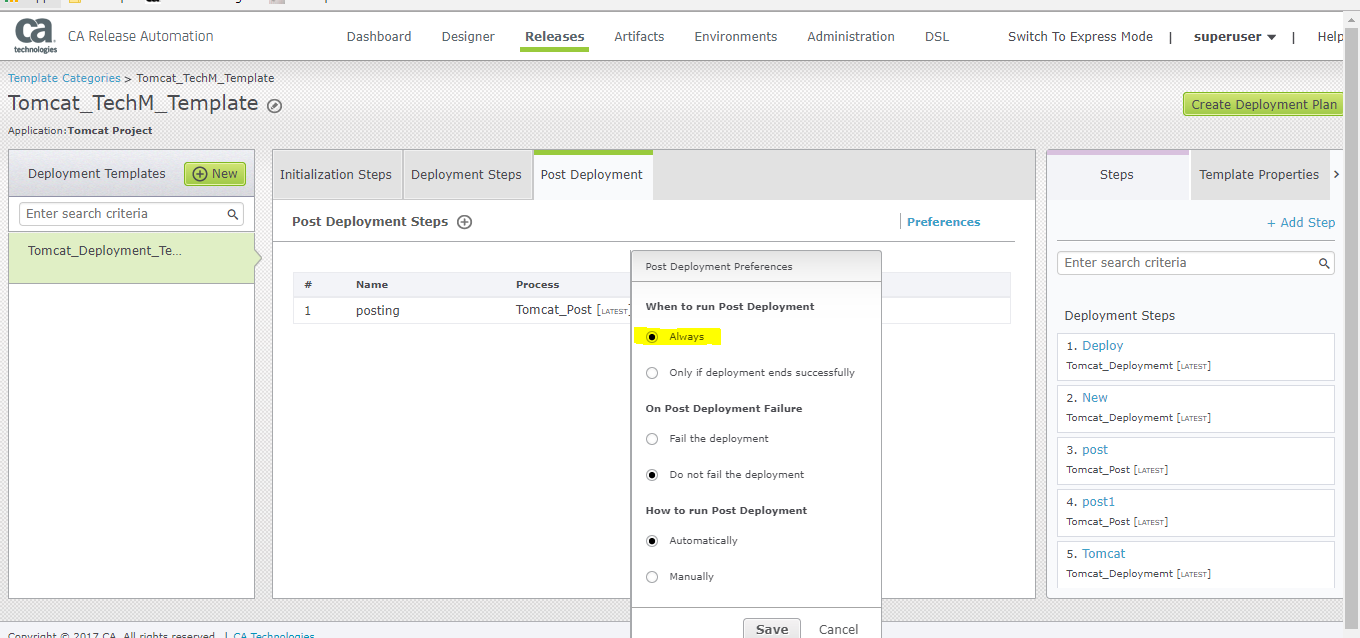Click the CA Technologies logo
The image size is (1360, 638).
pyautogui.click(x=35, y=36)
